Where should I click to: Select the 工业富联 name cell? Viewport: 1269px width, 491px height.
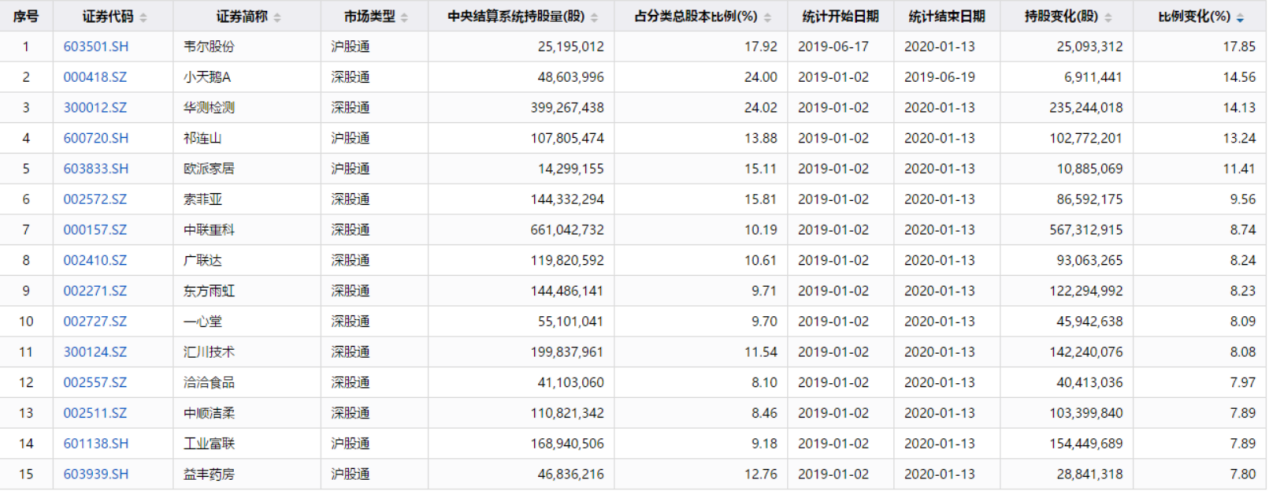(247, 443)
